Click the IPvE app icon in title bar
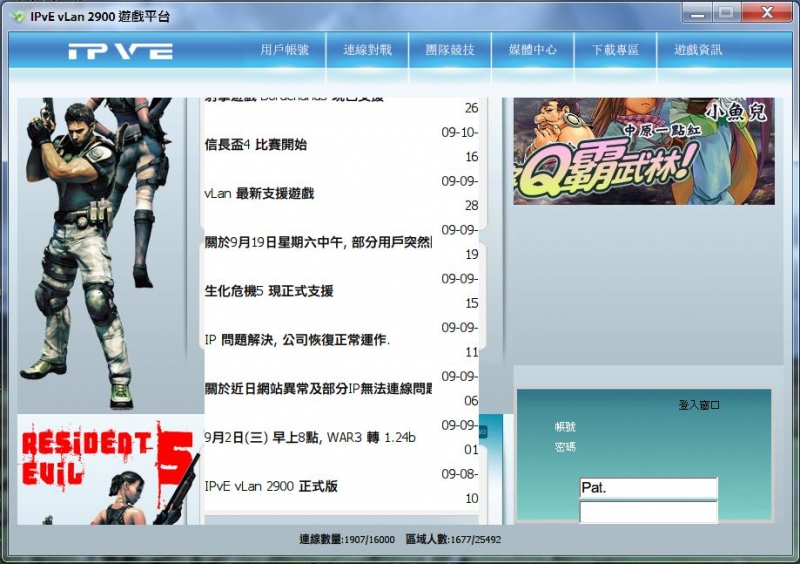 coord(18,16)
